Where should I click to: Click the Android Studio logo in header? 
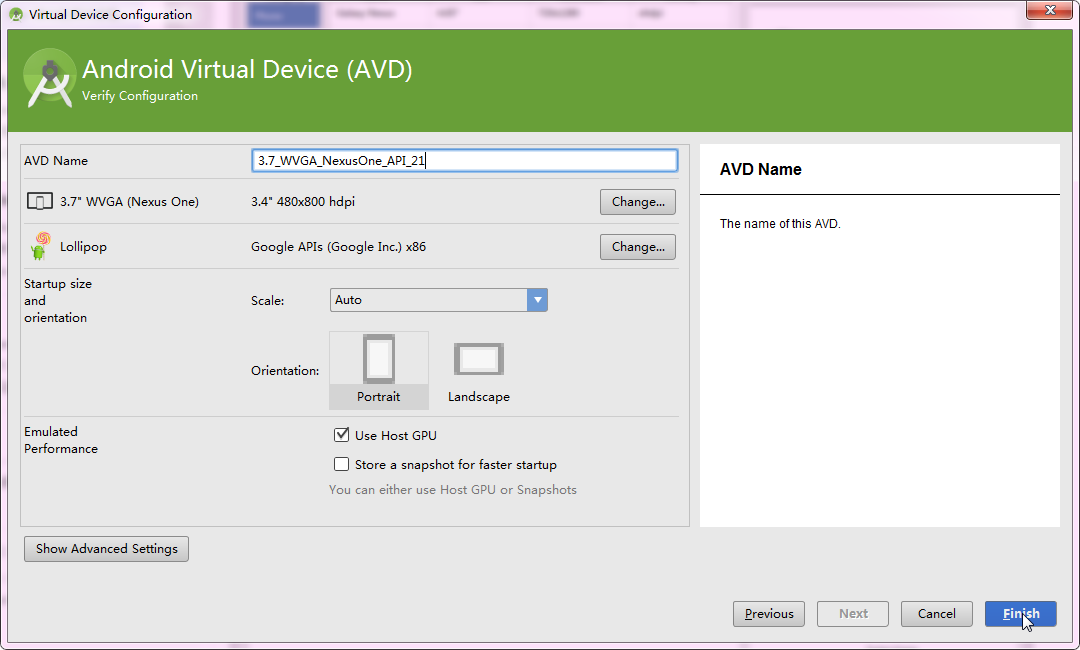[50, 80]
